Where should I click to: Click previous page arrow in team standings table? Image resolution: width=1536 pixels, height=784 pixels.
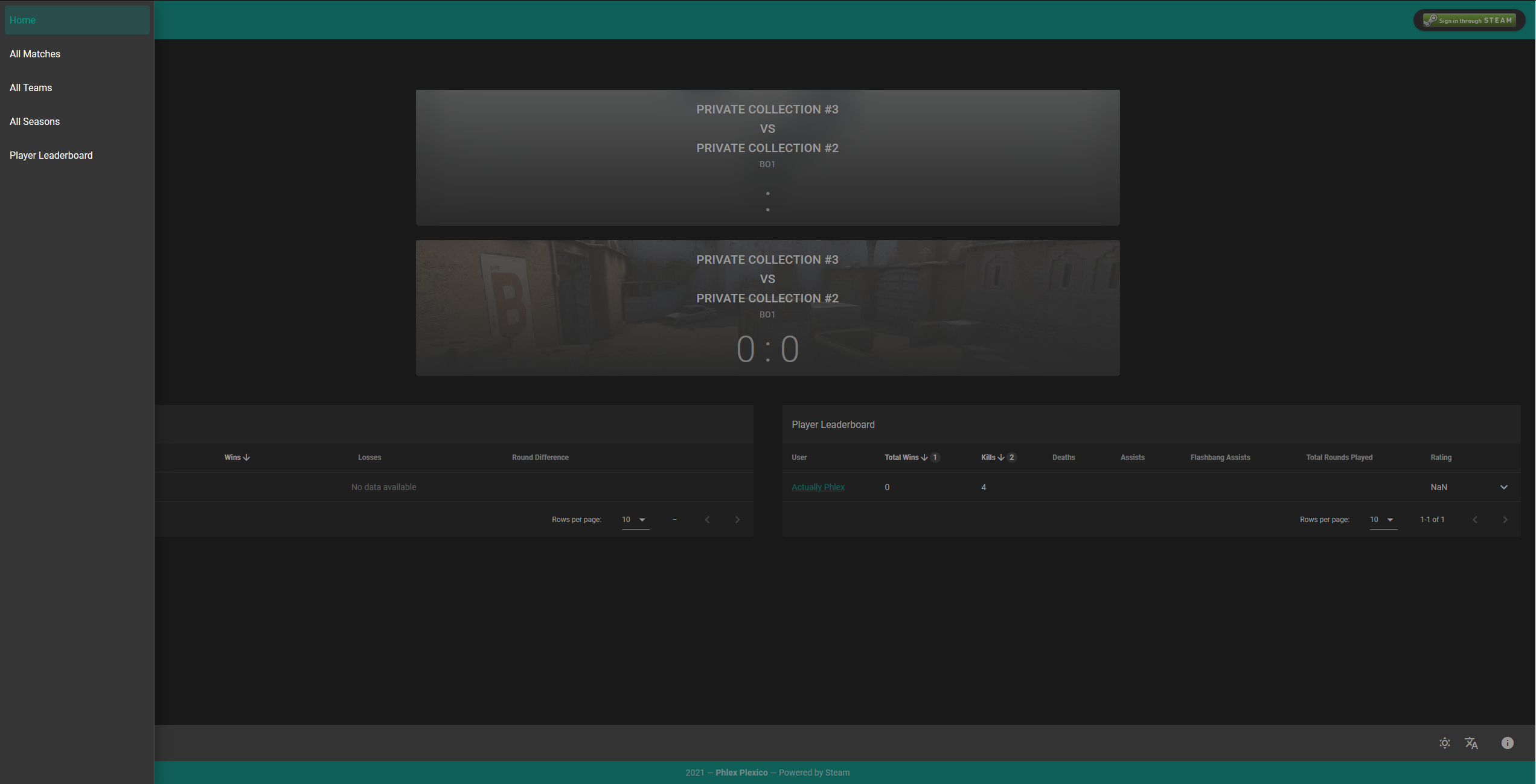tap(707, 520)
